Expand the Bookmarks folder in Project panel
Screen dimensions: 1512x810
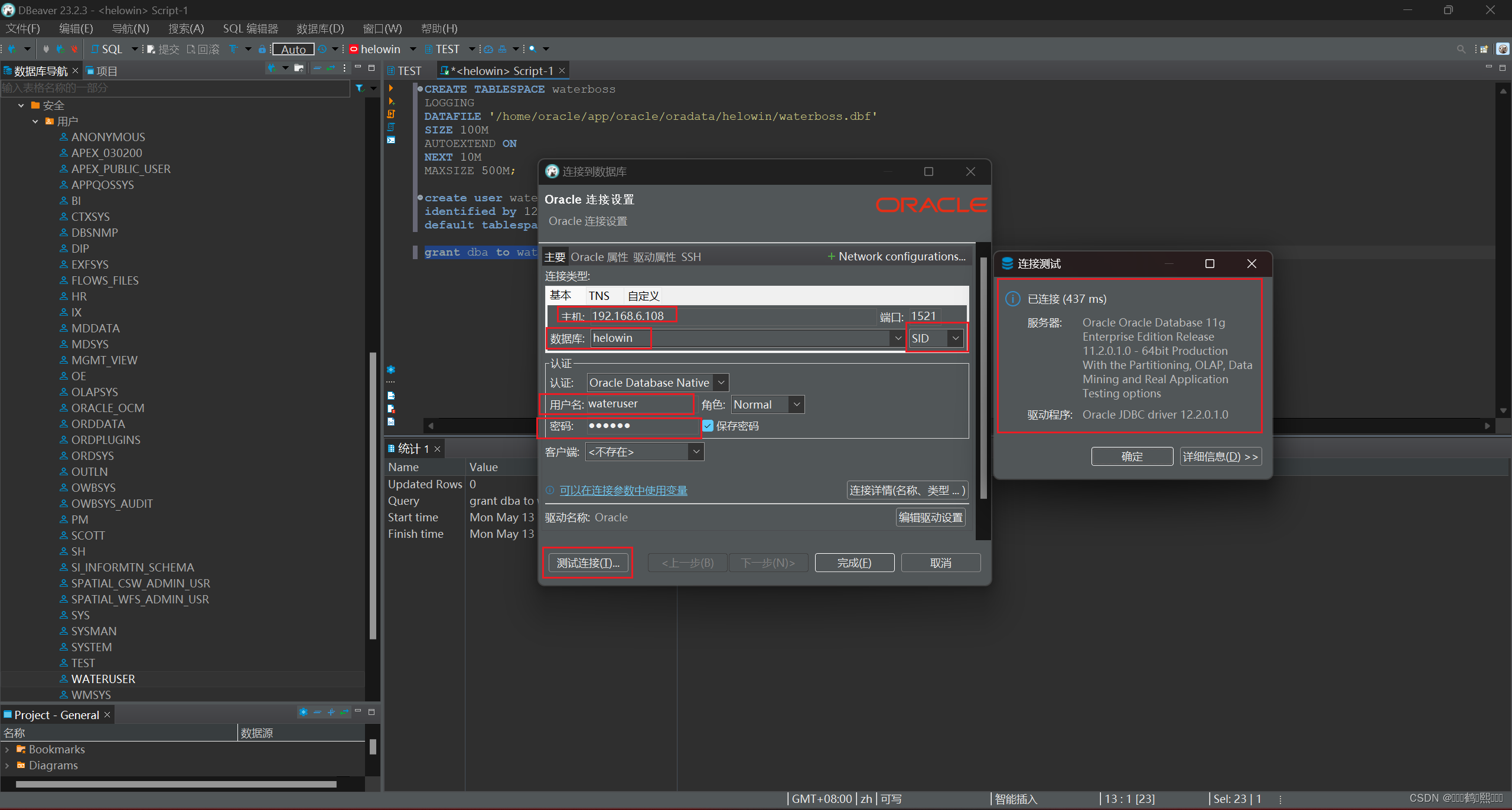(7, 749)
